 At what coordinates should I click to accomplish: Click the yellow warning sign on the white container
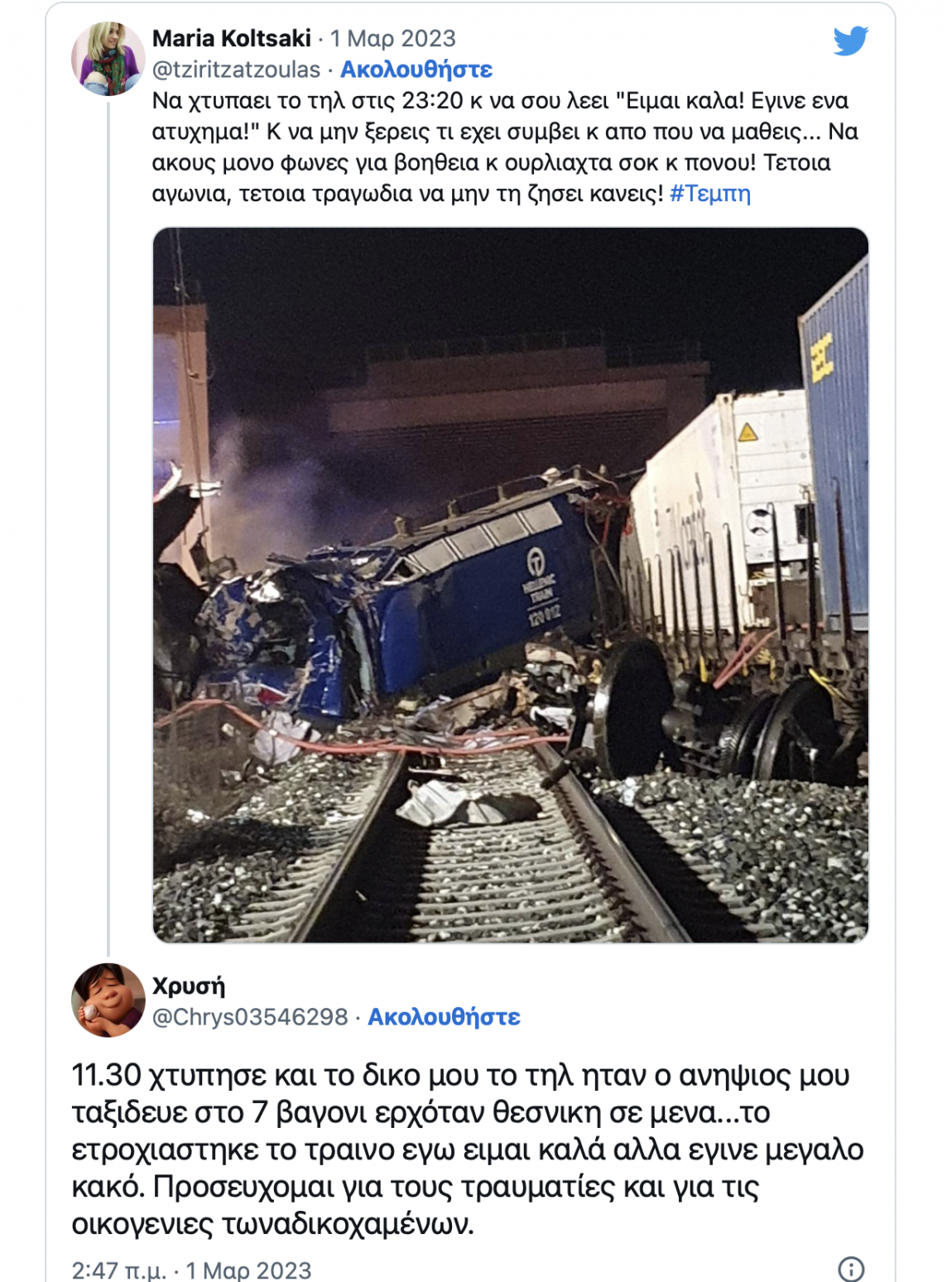(748, 431)
